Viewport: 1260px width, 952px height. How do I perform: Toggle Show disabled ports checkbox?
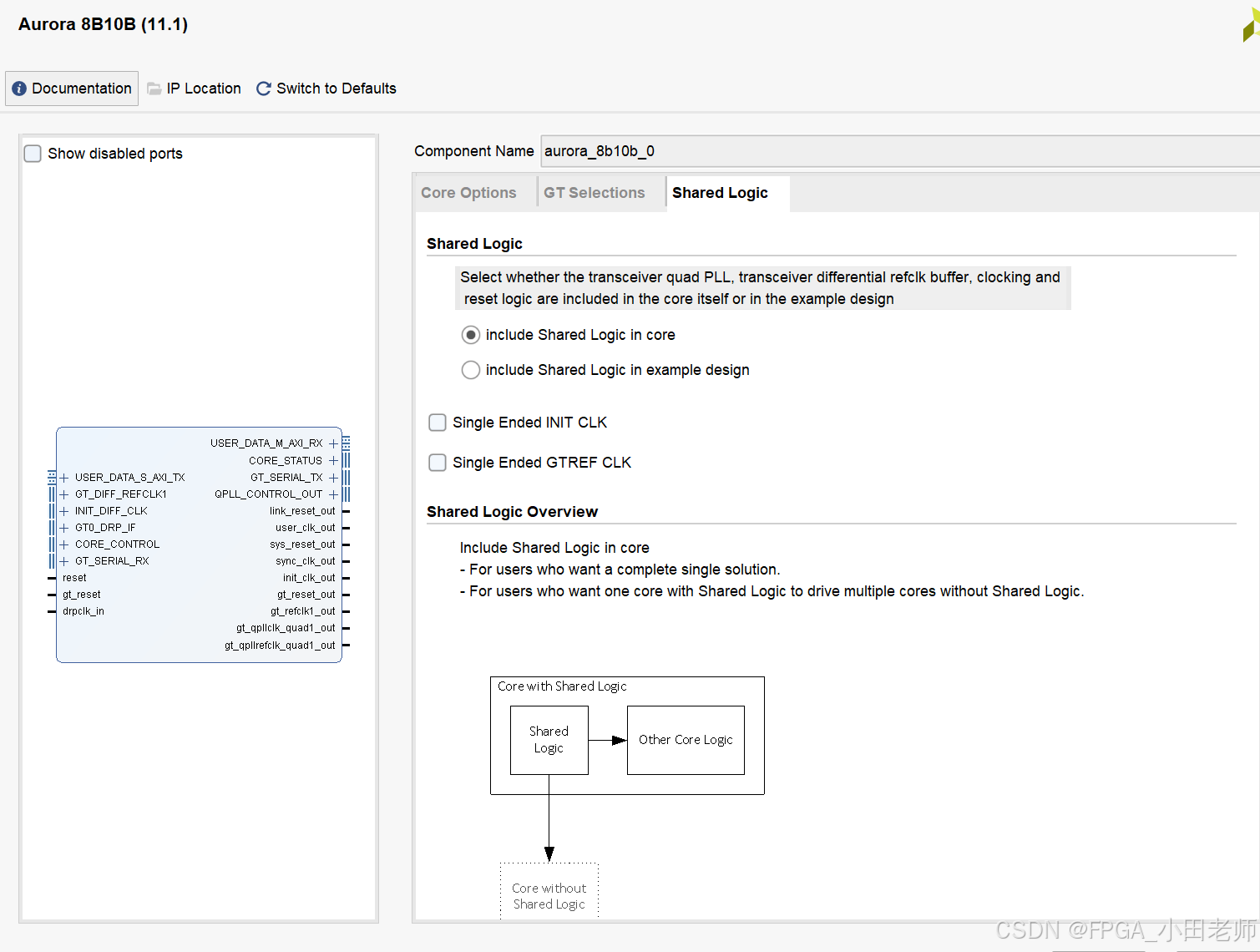tap(33, 154)
